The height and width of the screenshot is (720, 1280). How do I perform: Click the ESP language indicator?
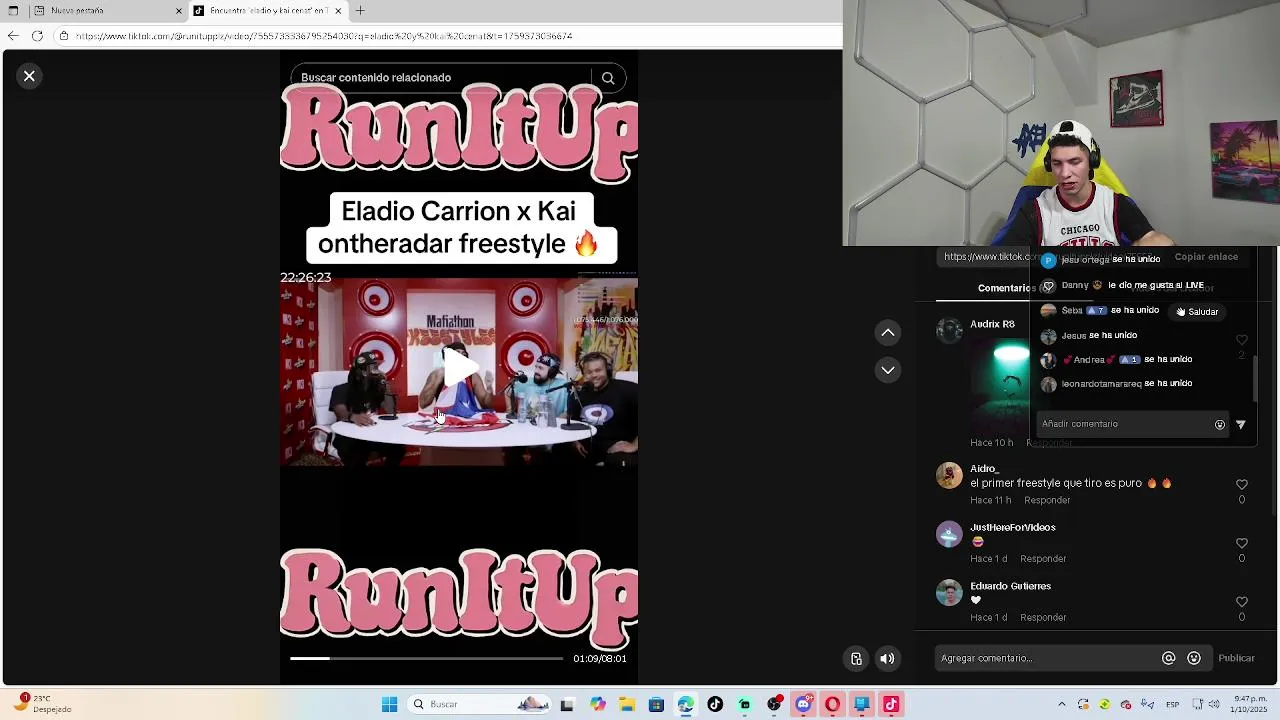1172,704
